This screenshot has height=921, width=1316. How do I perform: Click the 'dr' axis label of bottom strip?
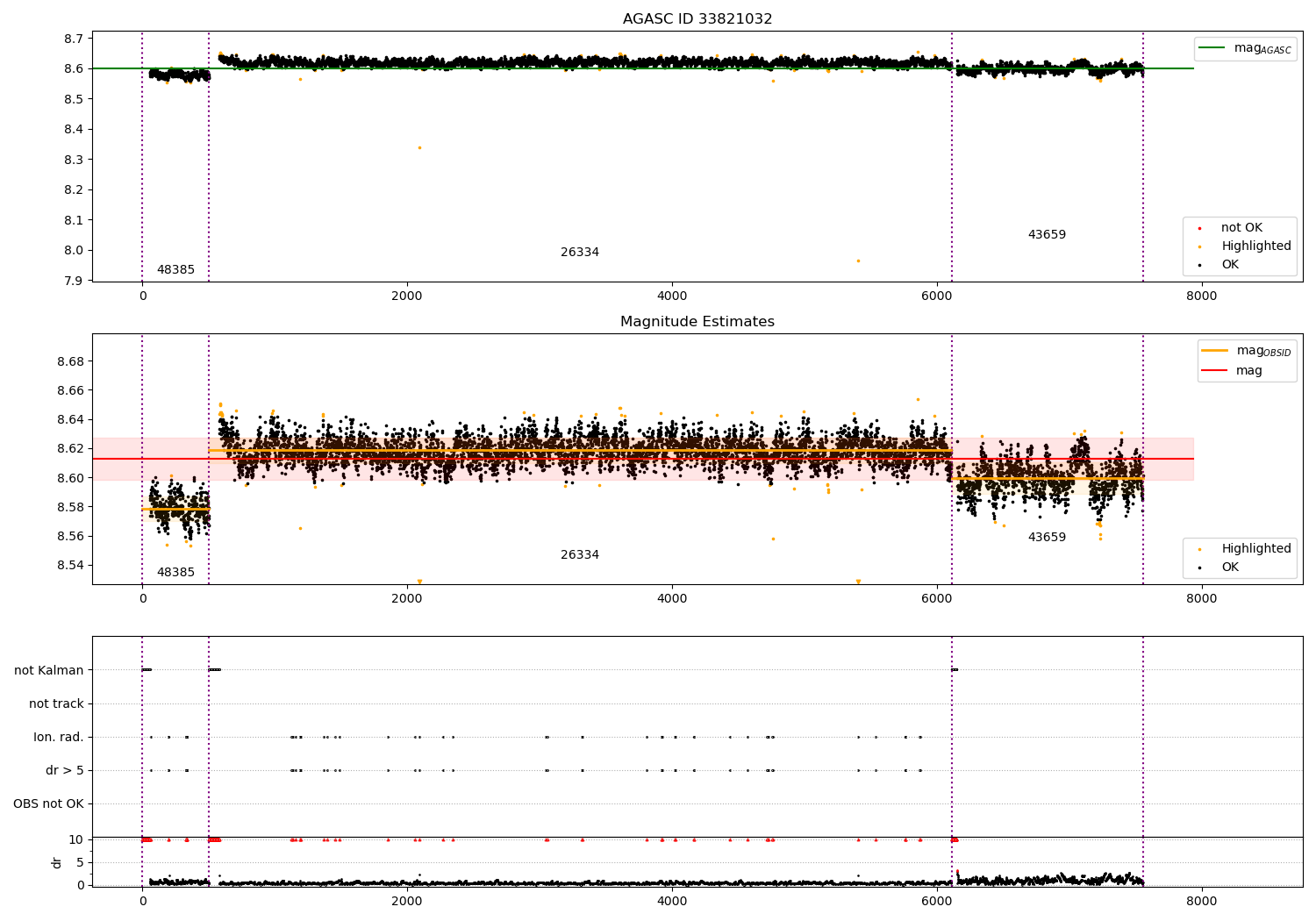click(x=57, y=862)
